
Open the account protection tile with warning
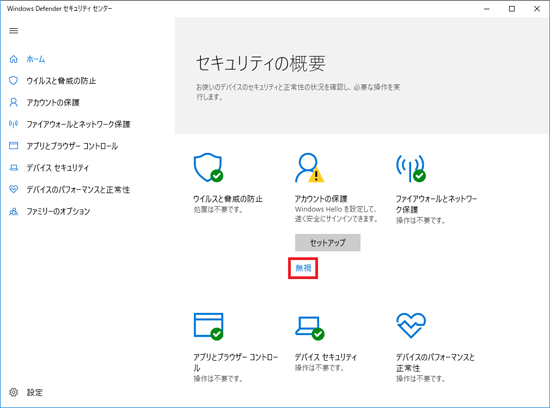tap(309, 168)
